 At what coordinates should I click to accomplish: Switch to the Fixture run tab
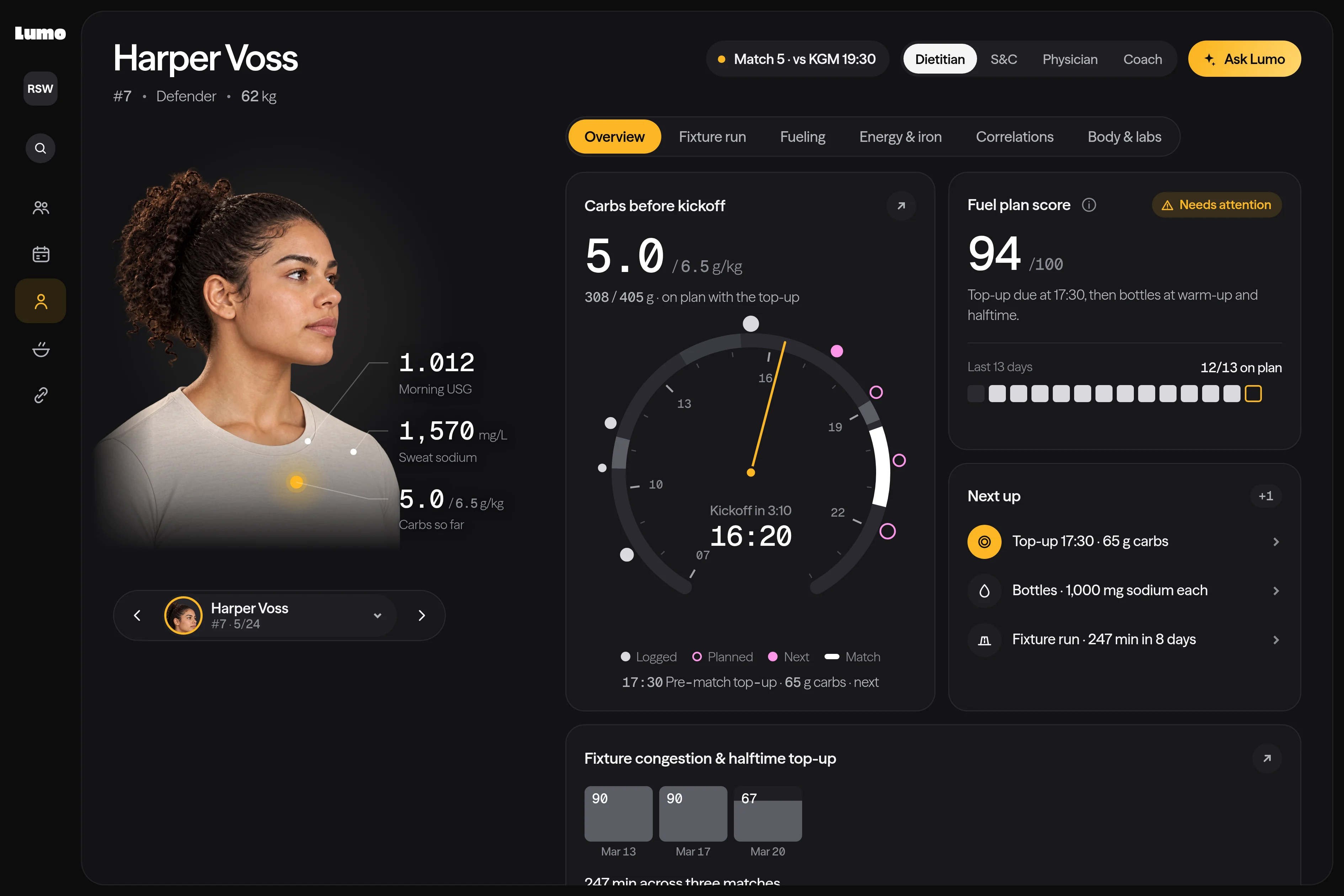[x=712, y=137]
